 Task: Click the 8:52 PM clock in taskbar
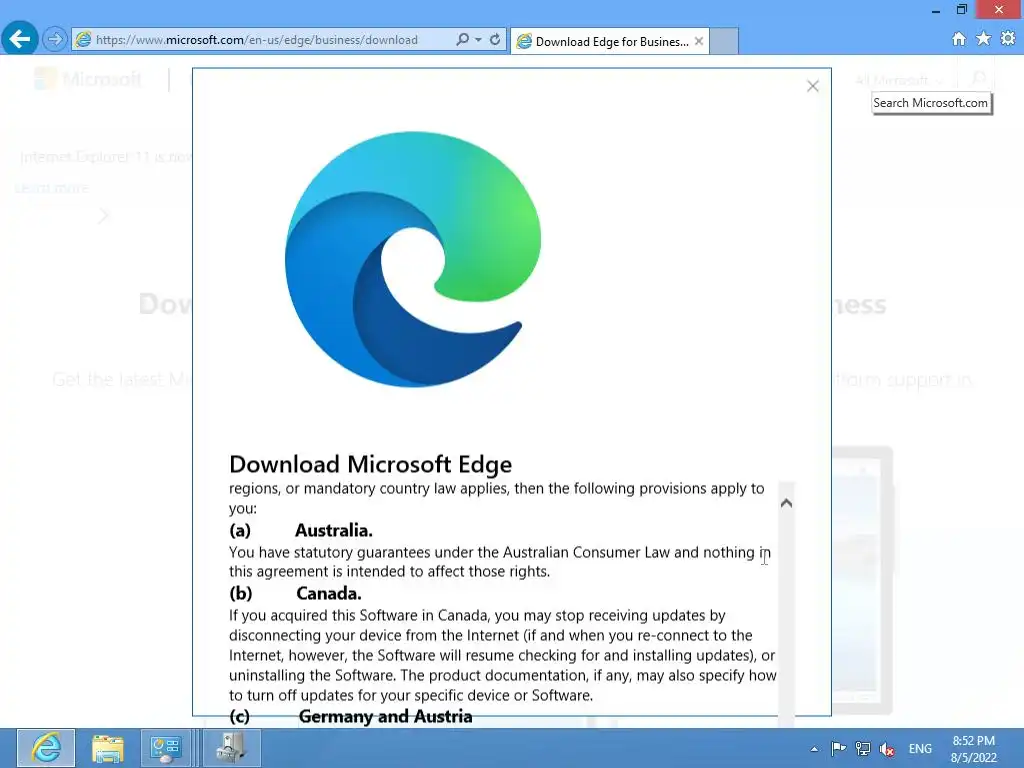(974, 741)
